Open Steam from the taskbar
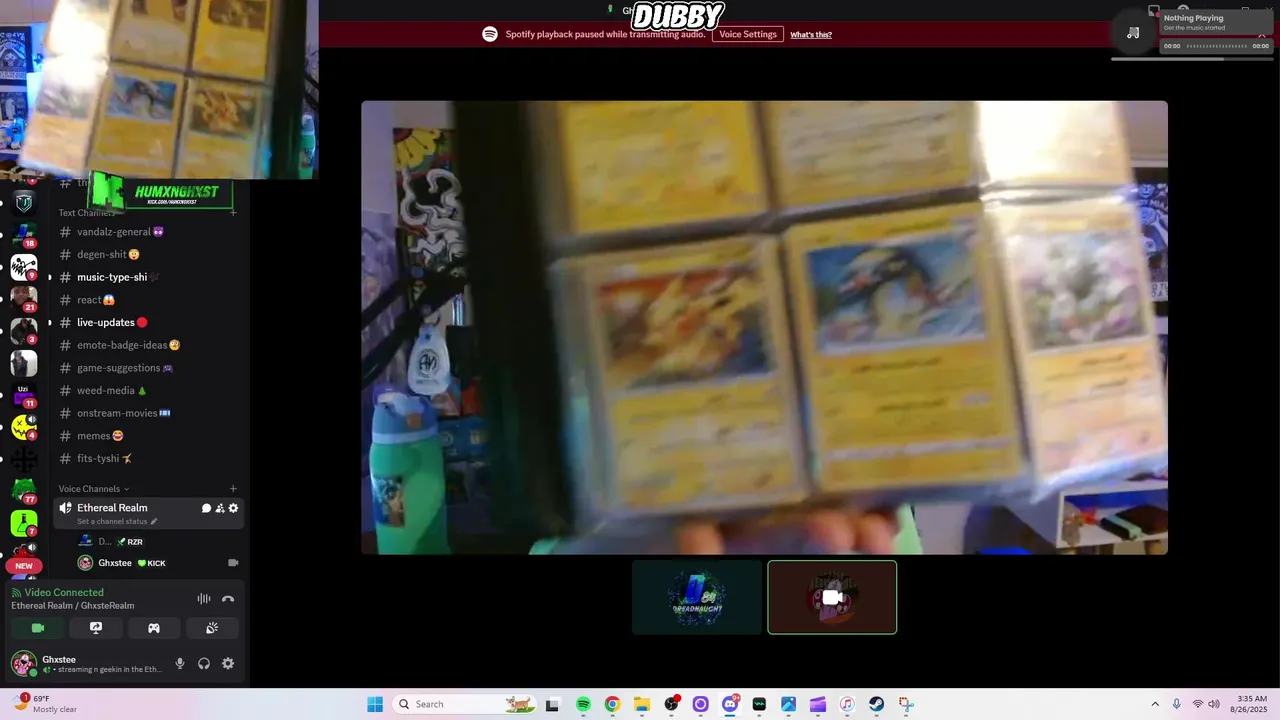This screenshot has width=1280, height=720. pos(876,704)
